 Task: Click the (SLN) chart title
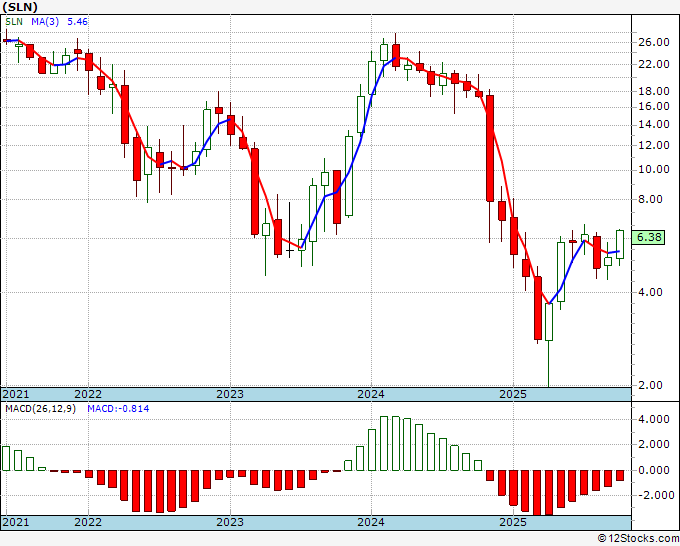coord(20,7)
